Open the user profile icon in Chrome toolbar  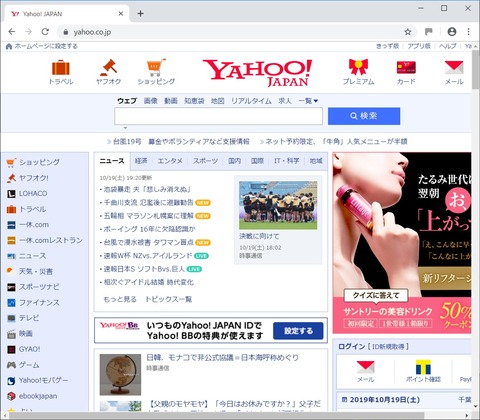[x=452, y=32]
